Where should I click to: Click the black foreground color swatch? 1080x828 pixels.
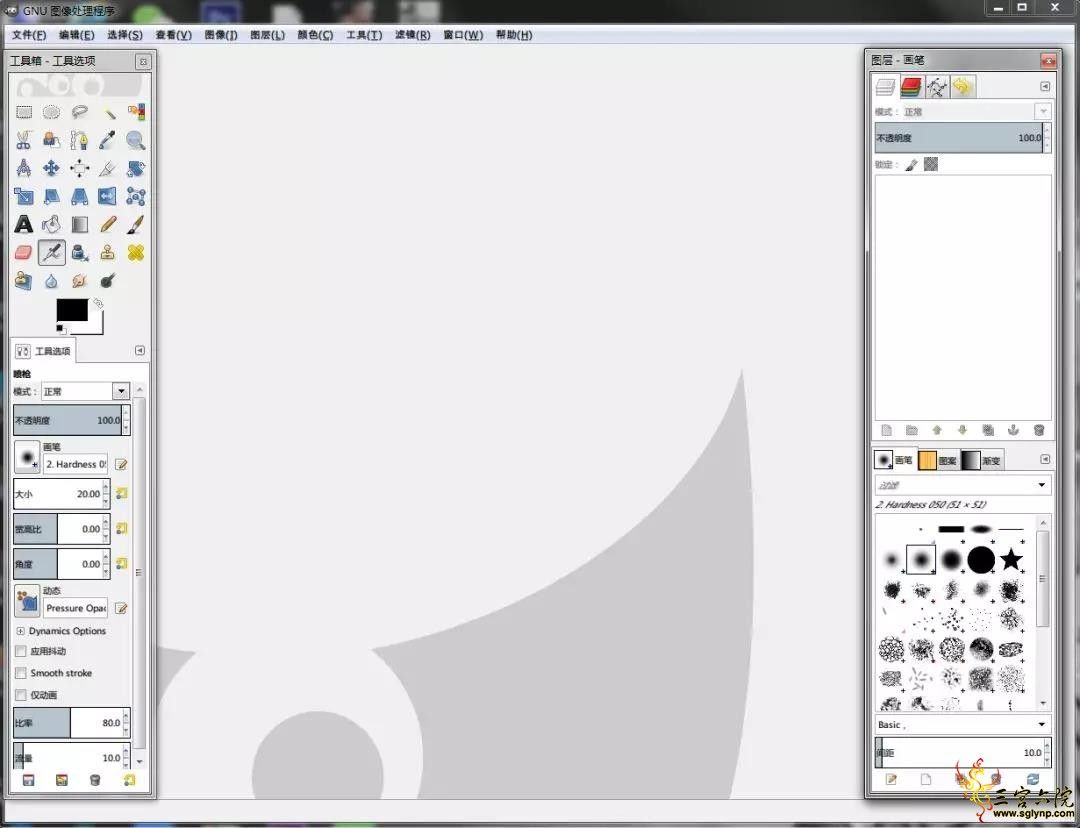[72, 310]
